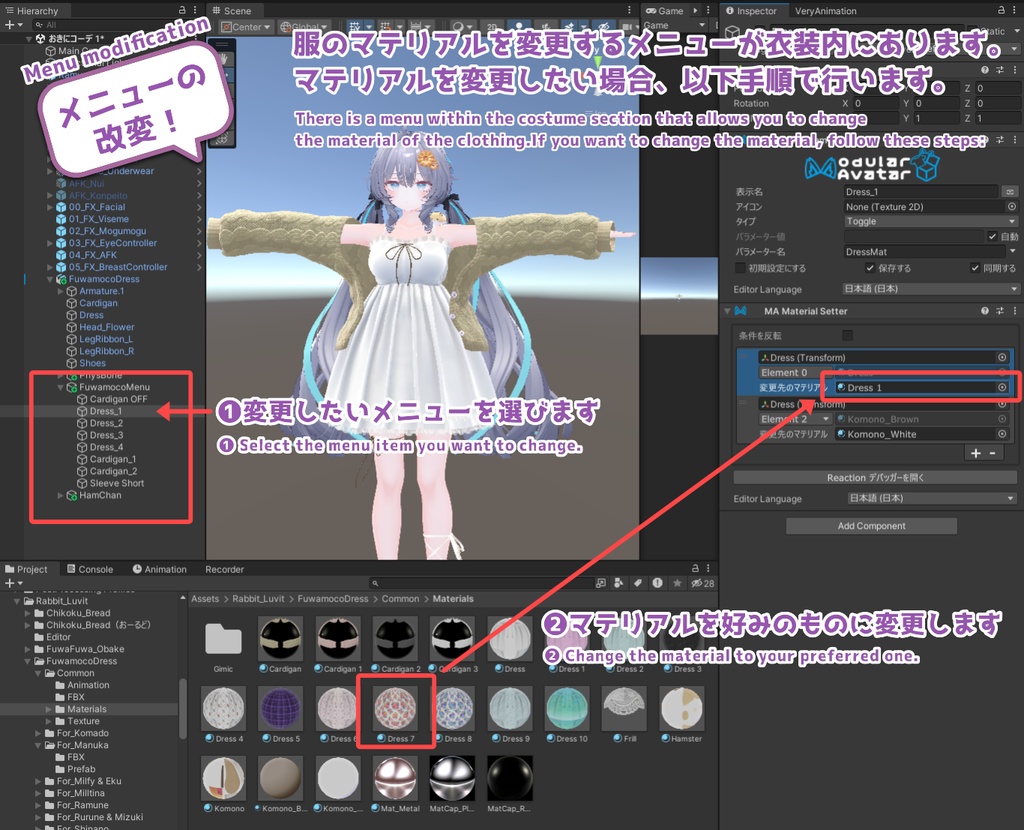Click Save search star icon in Project toolbar

click(677, 583)
